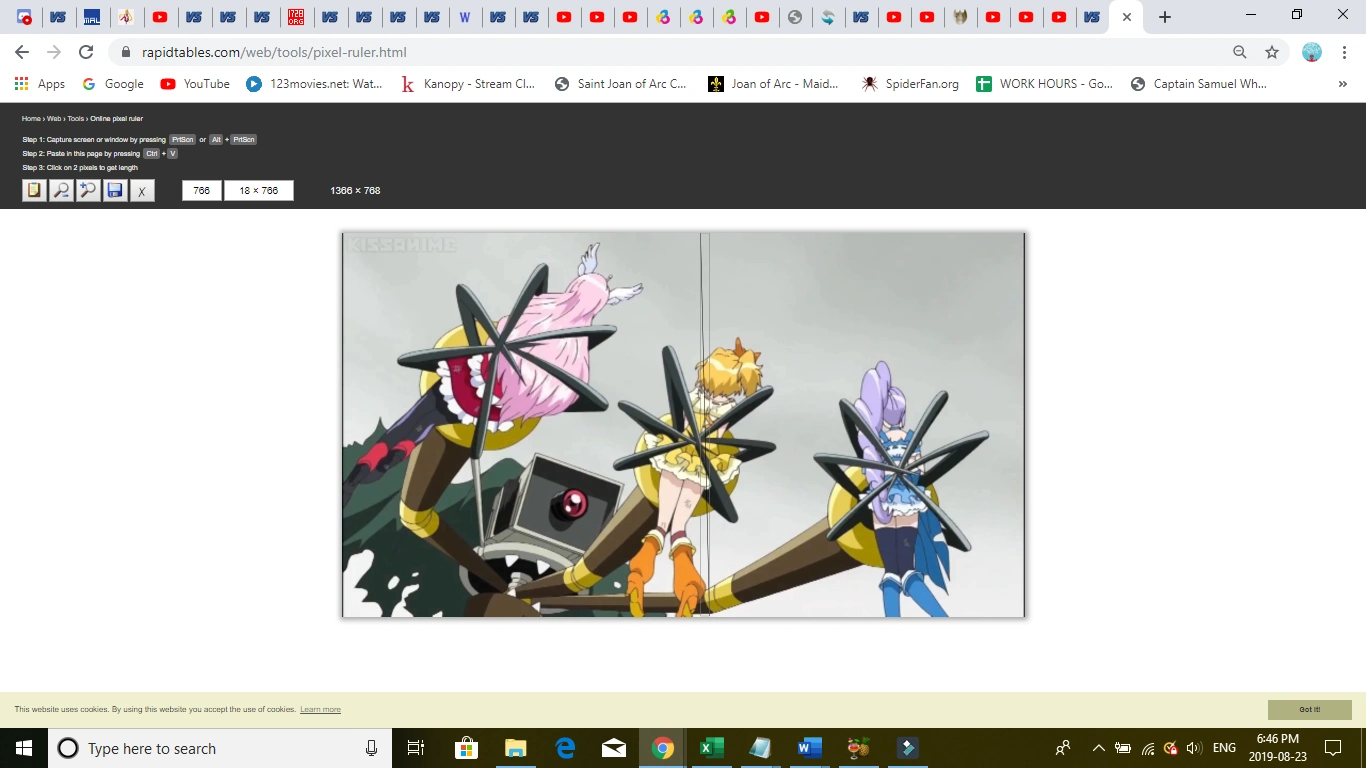Reload the pixel ruler page

click(x=86, y=52)
